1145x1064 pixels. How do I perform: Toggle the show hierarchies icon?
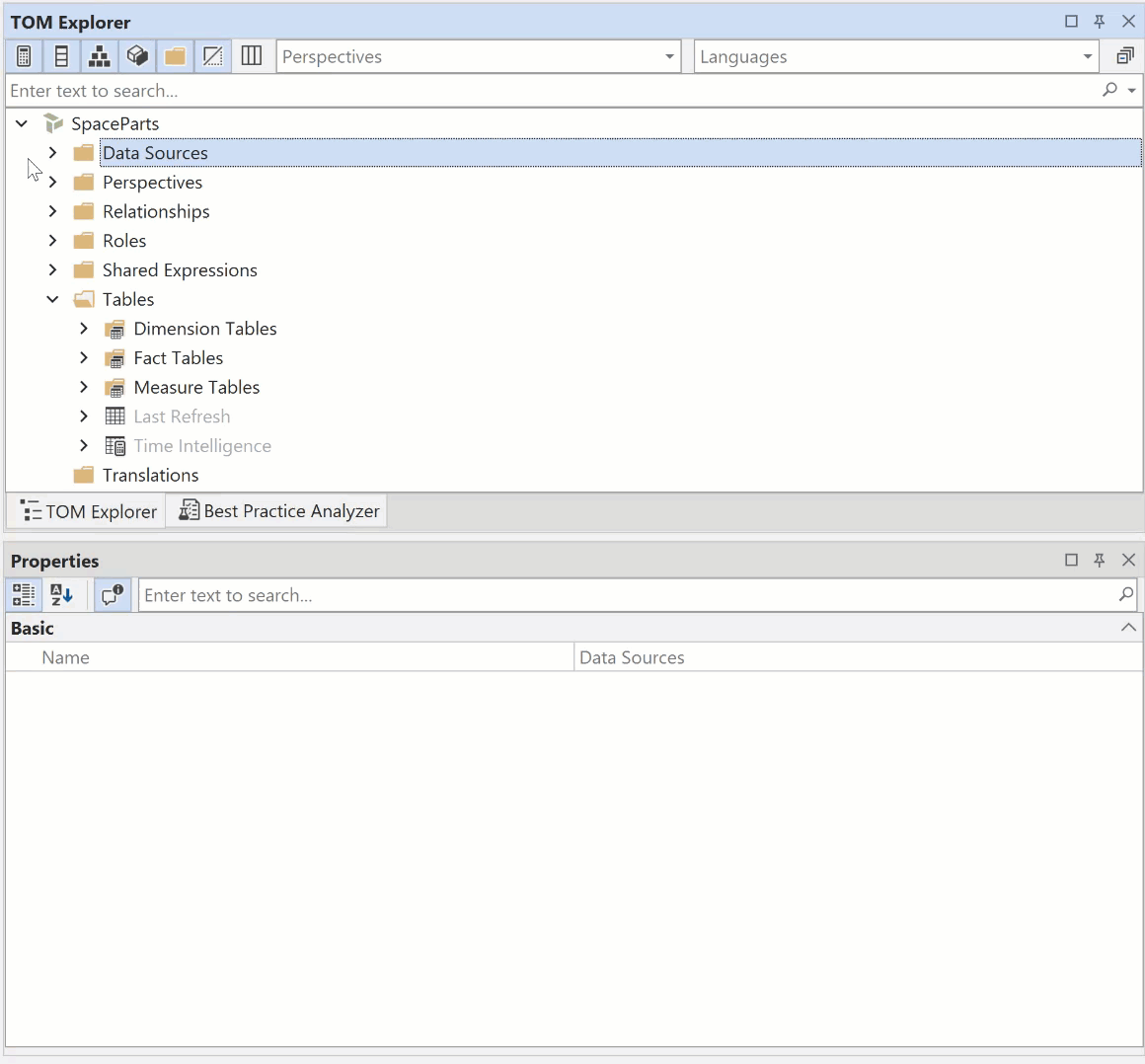click(100, 56)
